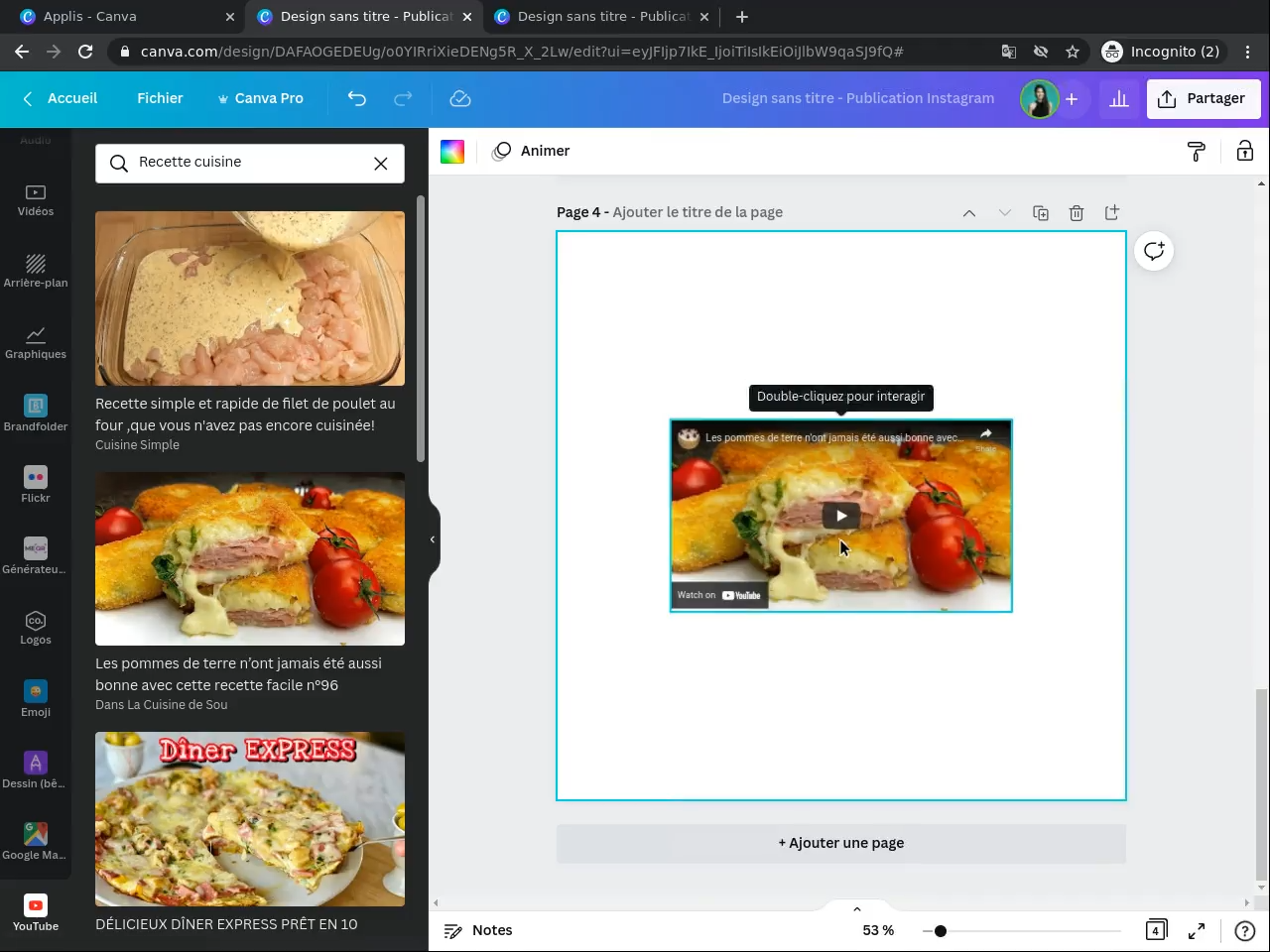Viewport: 1270px width, 952px height.
Task: Toggle the lock icon in toolbar
Action: coord(1244,151)
